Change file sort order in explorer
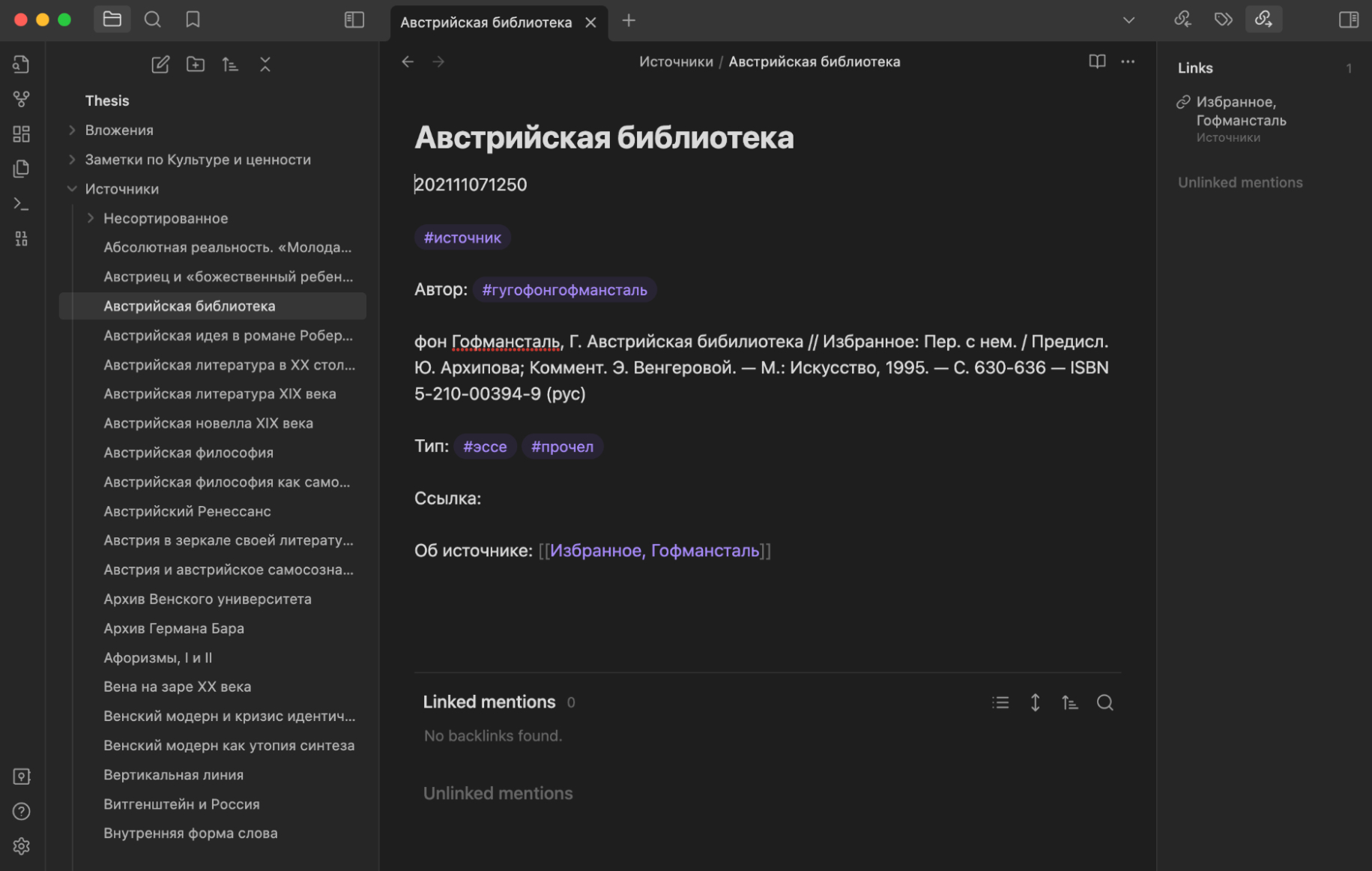The image size is (1372, 871). point(230,64)
